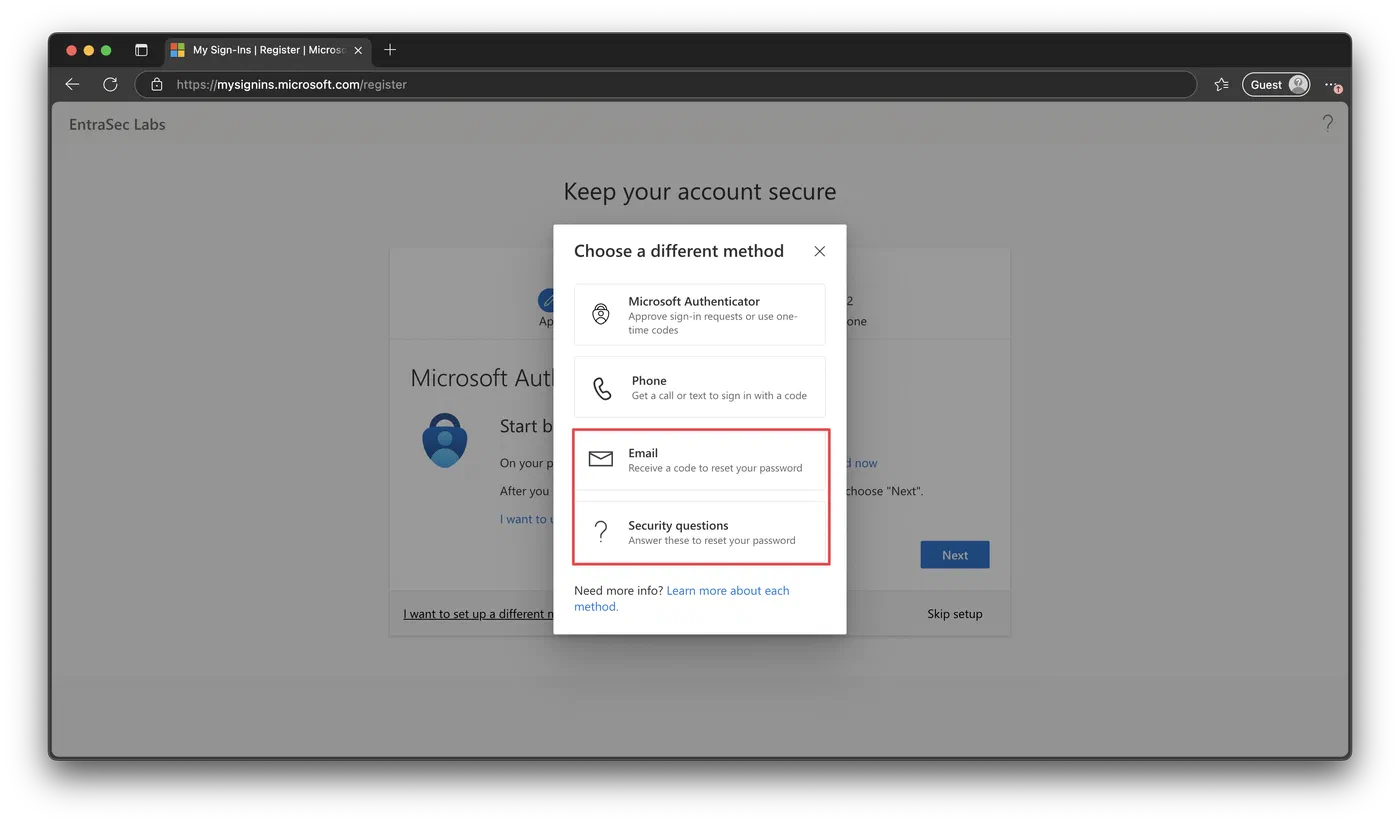This screenshot has width=1400, height=824.
Task: Open the tab overview icon beside the tab
Action: coord(141,50)
